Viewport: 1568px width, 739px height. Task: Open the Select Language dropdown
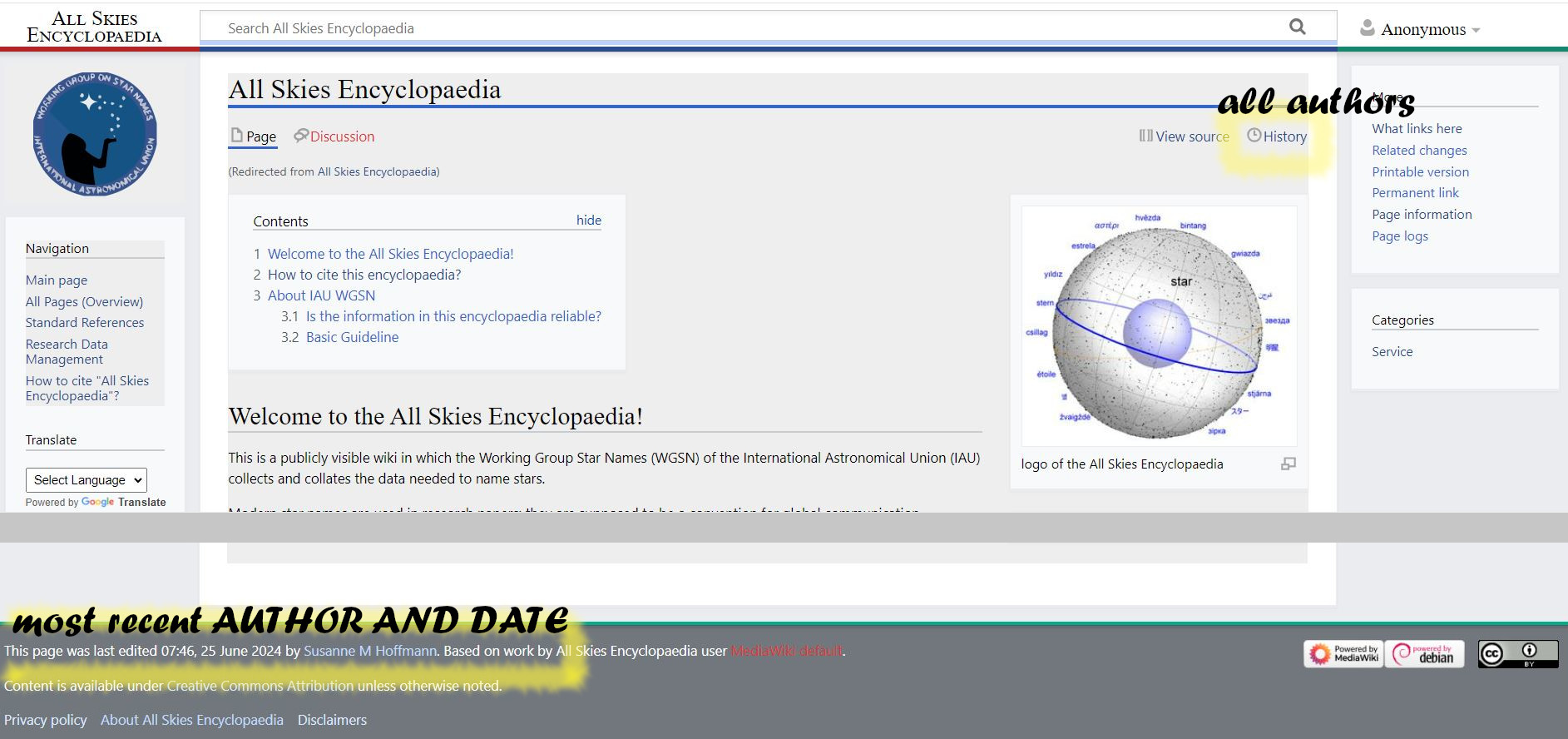click(87, 480)
